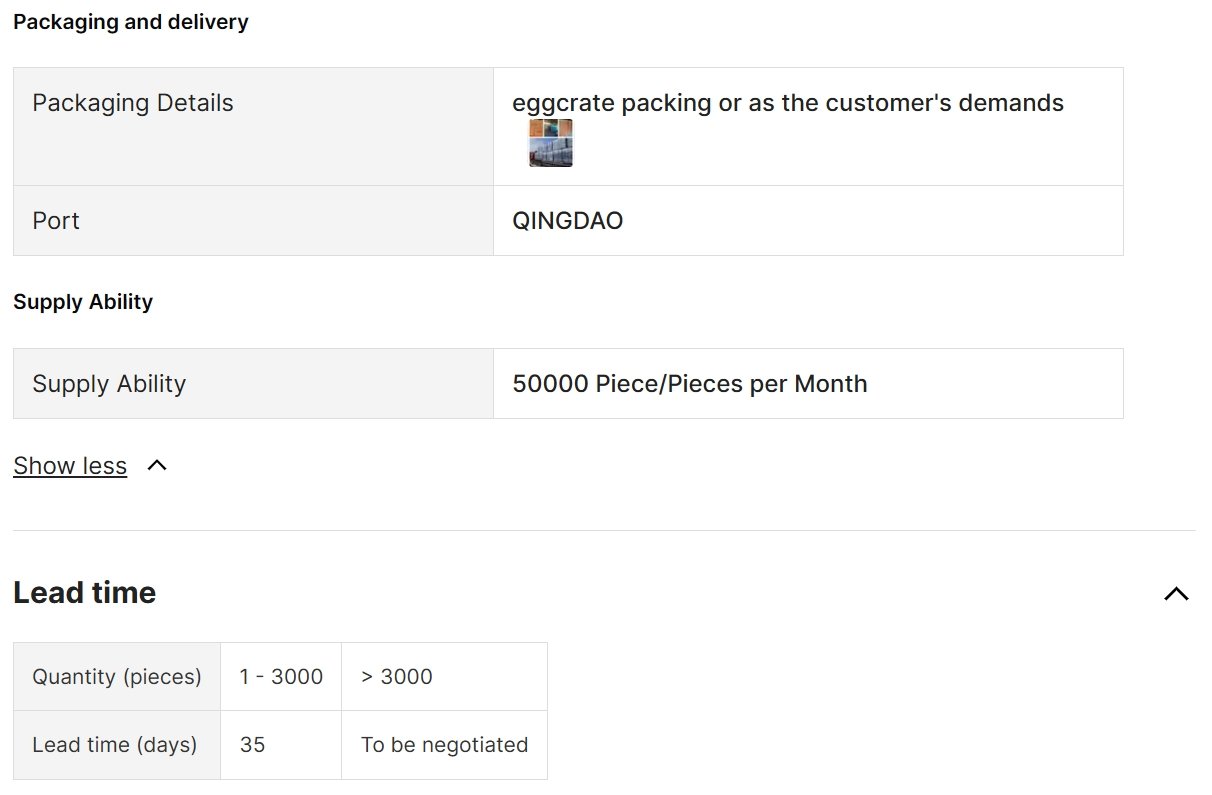The width and height of the screenshot is (1212, 795).
Task: Click the QINGDAO port value
Action: [x=567, y=221]
